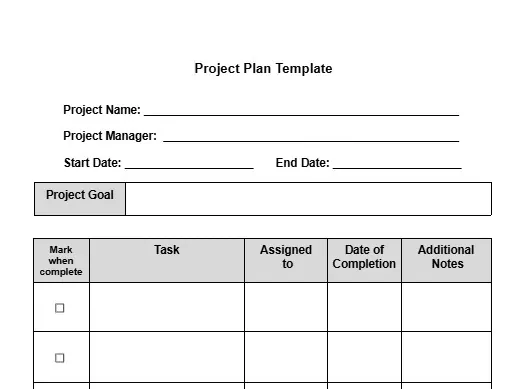Screen dimensions: 526x389
Task: Select the Project Goal label cell
Action: [x=80, y=199]
